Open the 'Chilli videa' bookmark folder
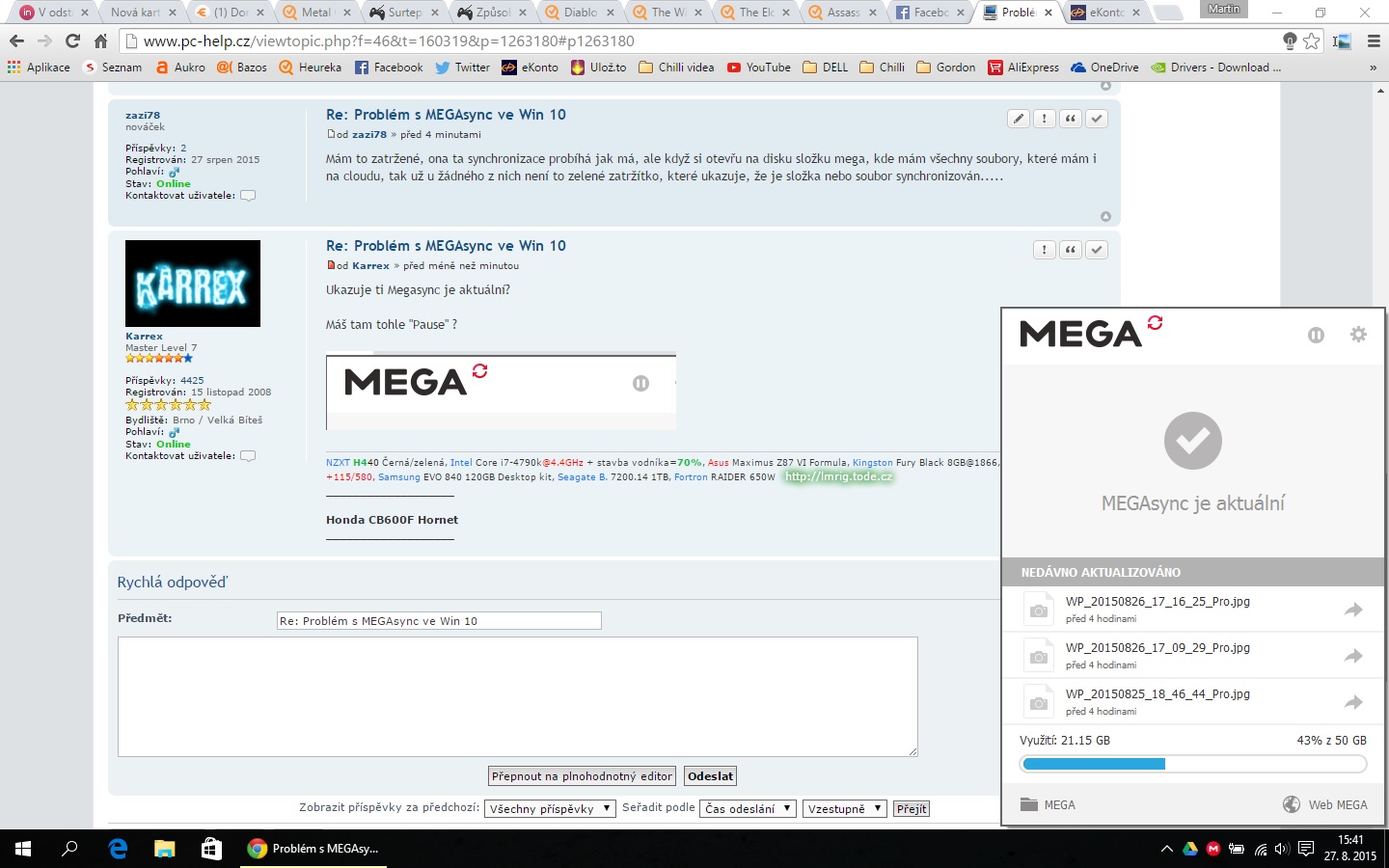1389x868 pixels. coord(676,68)
